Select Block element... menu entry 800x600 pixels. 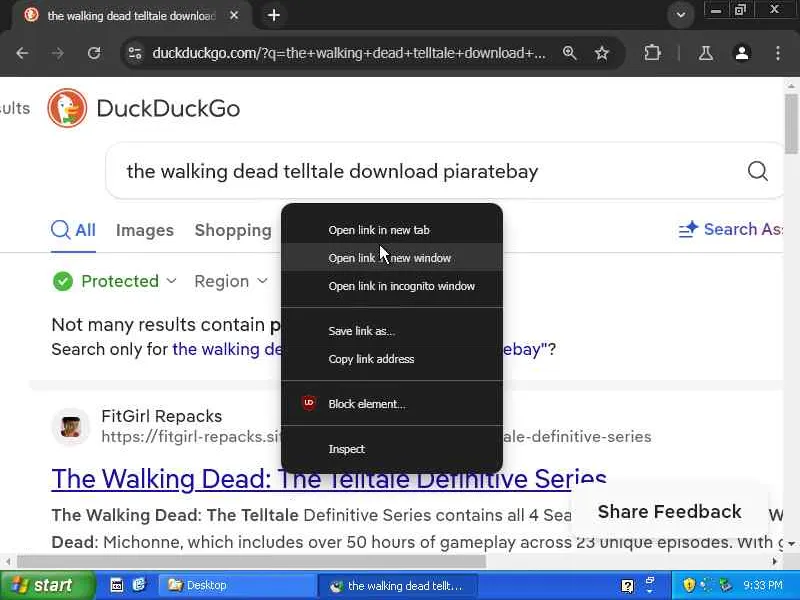coord(392,404)
